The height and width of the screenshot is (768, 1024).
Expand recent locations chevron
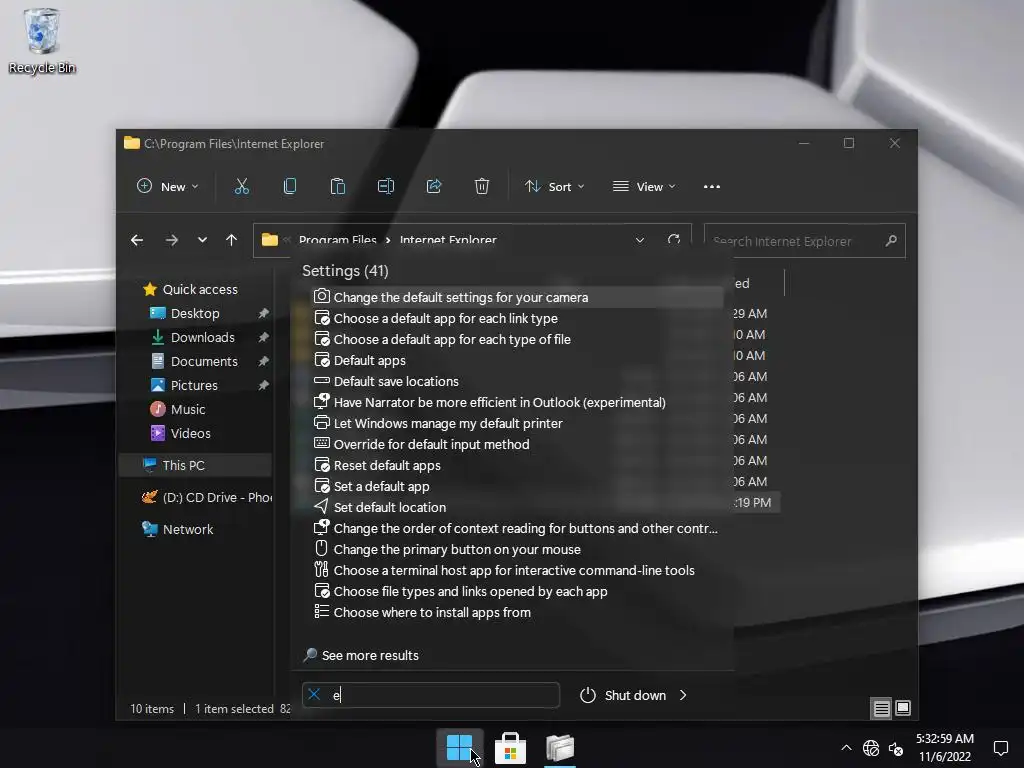pos(202,240)
